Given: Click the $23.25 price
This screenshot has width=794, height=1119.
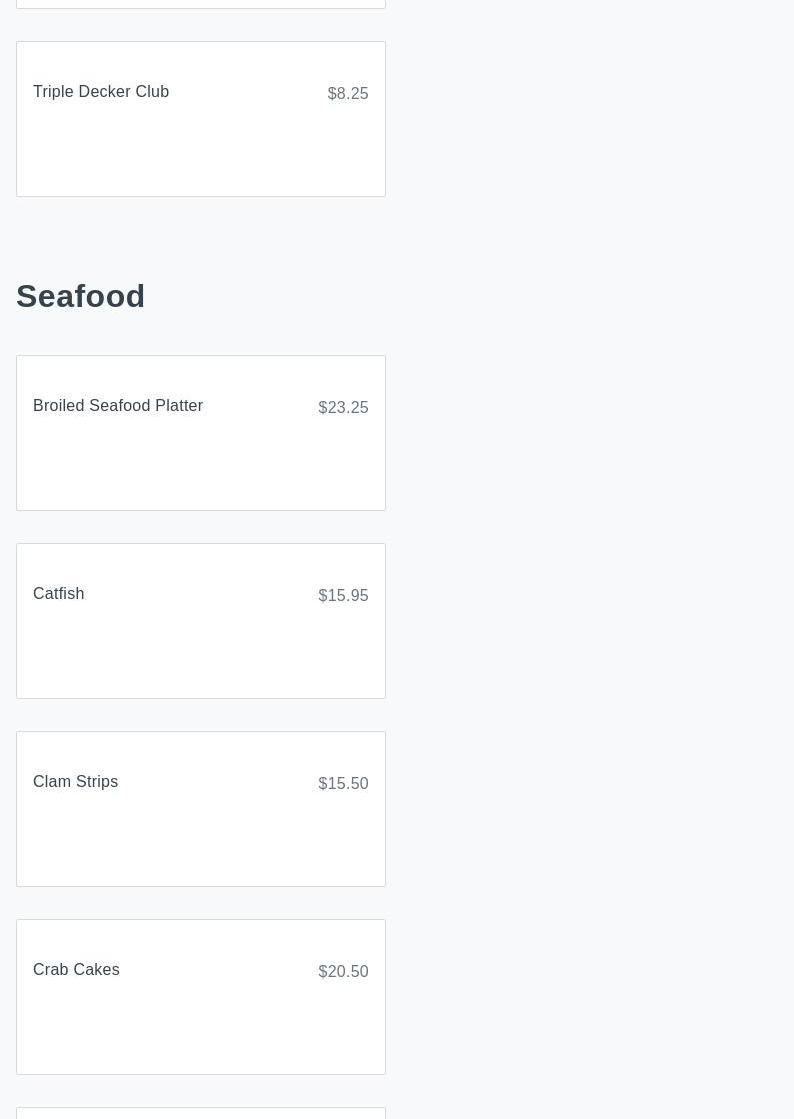Looking at the screenshot, I should tap(343, 408).
